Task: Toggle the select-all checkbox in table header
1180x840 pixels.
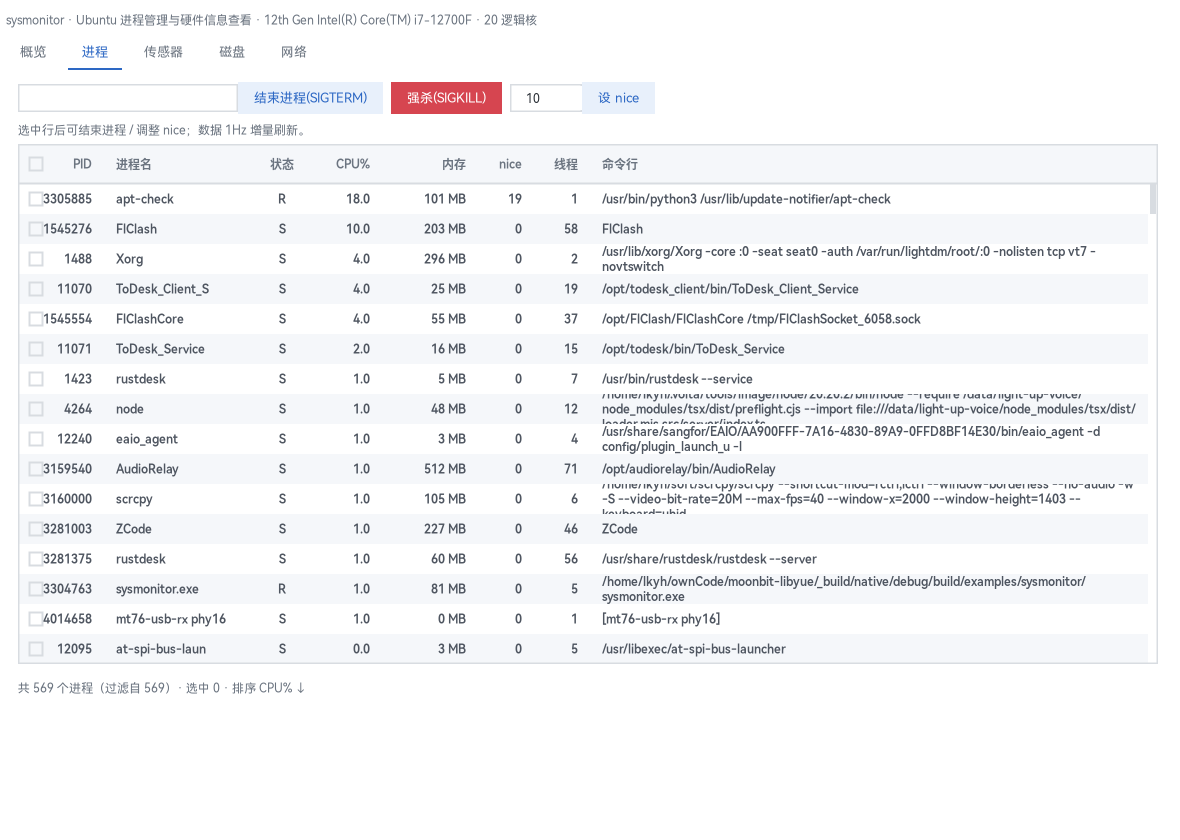Action: [36, 164]
